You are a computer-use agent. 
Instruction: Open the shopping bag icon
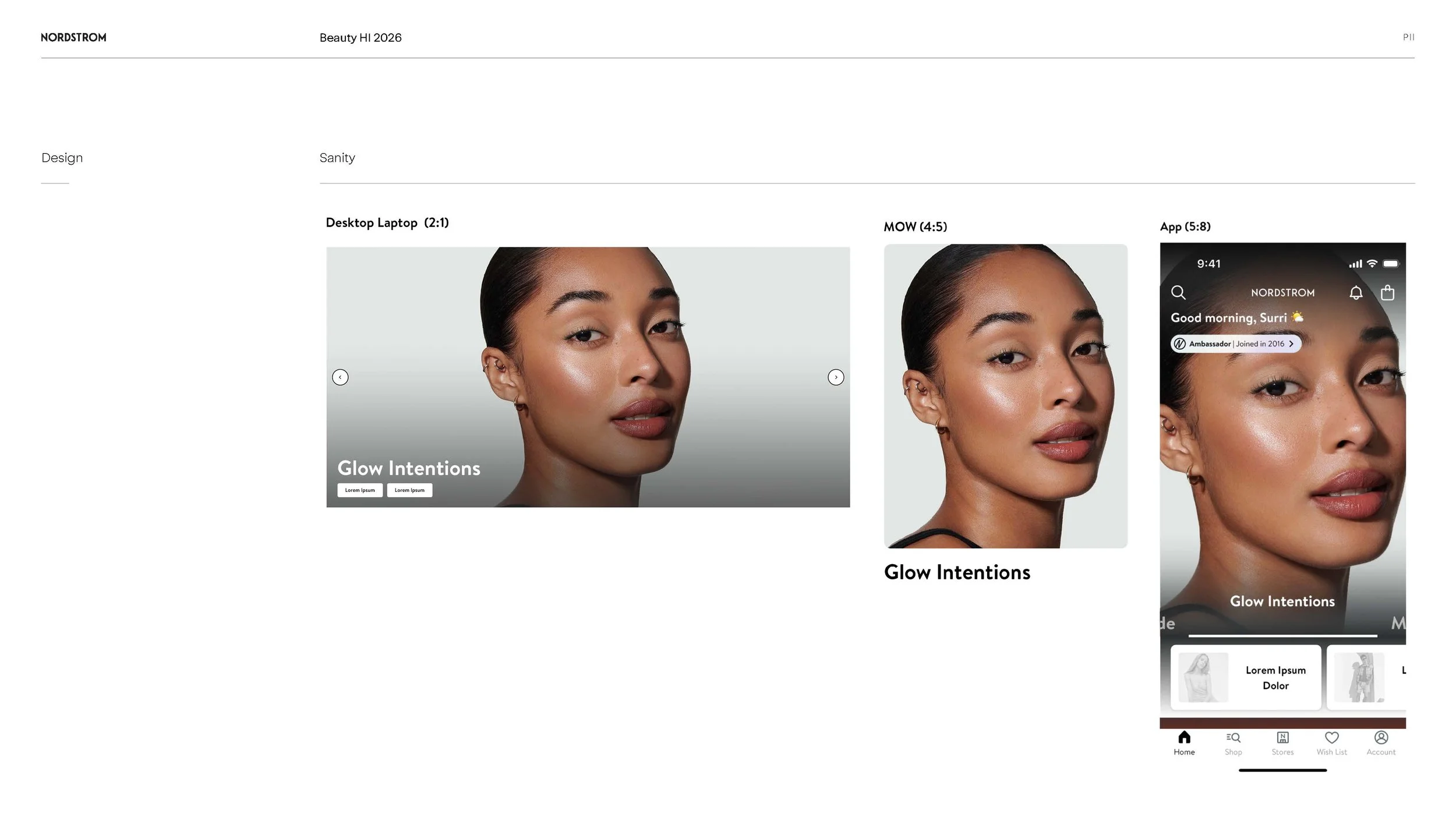pos(1387,292)
